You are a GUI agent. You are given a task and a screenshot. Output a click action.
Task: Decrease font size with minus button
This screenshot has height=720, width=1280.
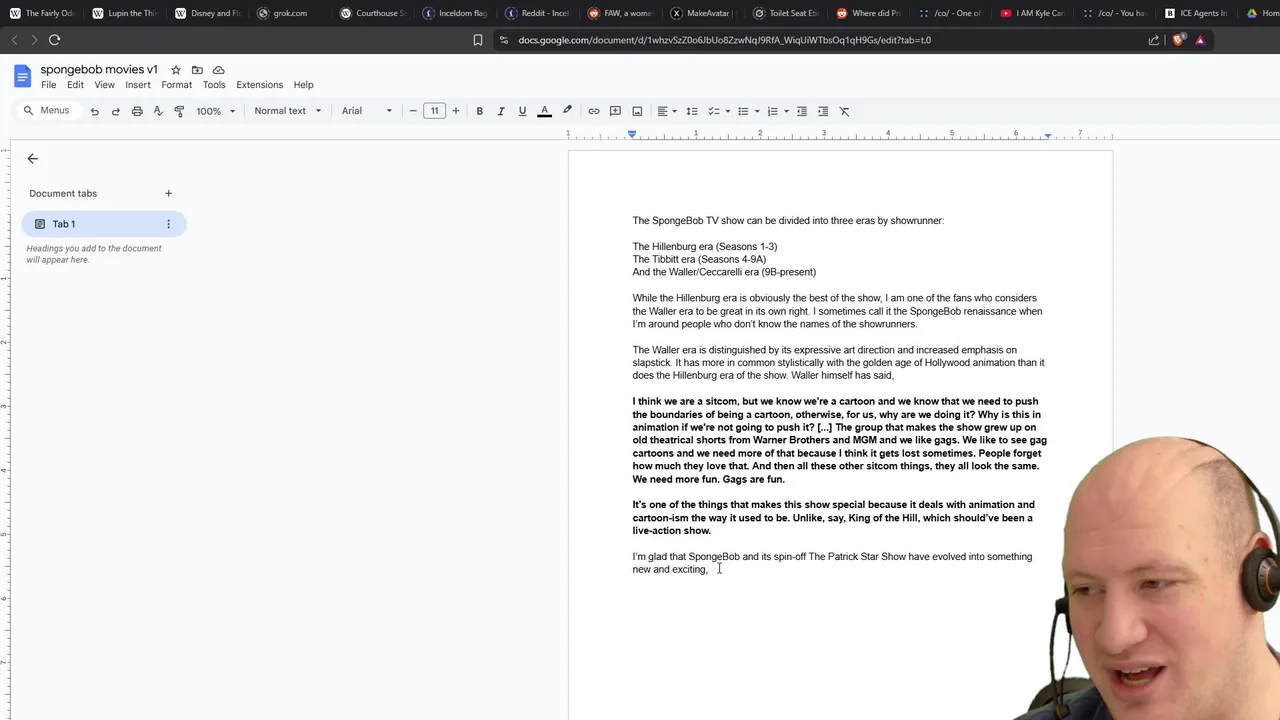[x=413, y=111]
